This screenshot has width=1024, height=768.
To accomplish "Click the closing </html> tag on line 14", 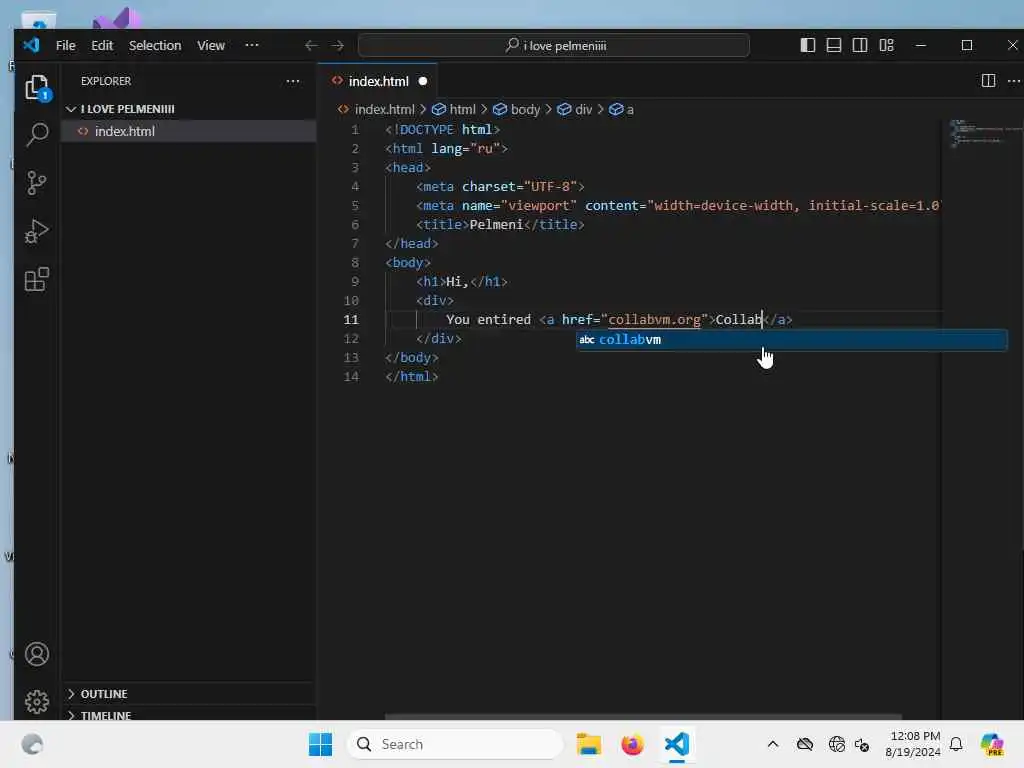I will point(411,376).
